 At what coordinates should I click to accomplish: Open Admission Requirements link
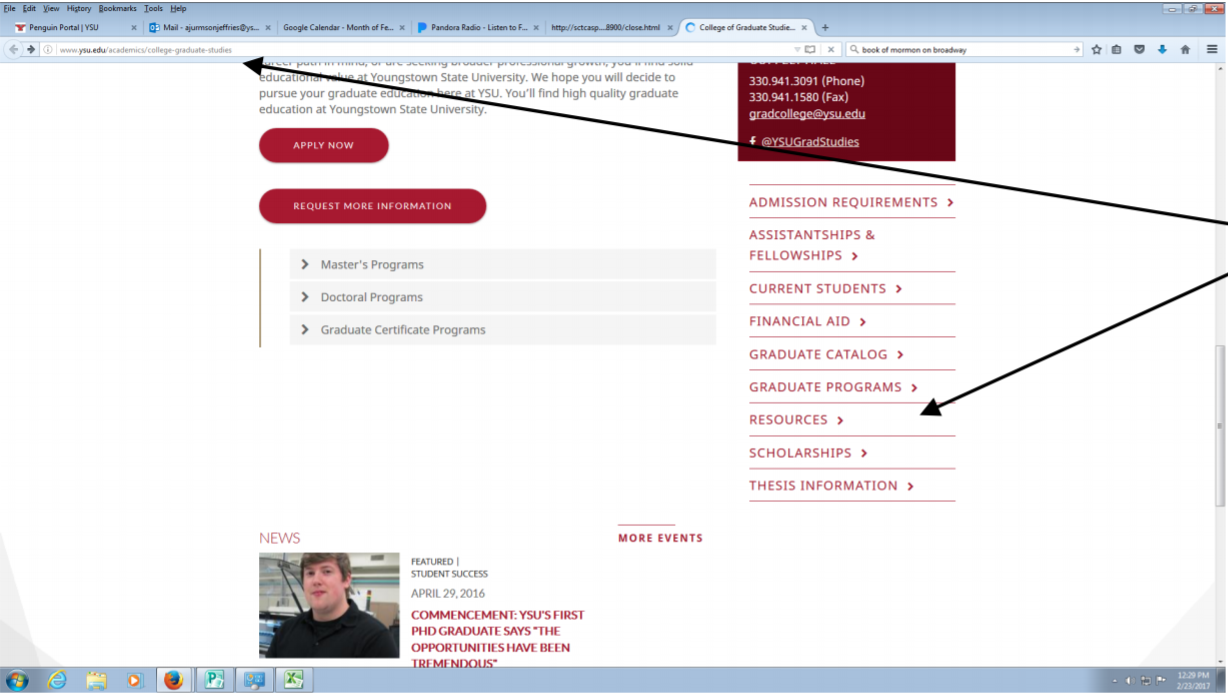[x=851, y=202]
